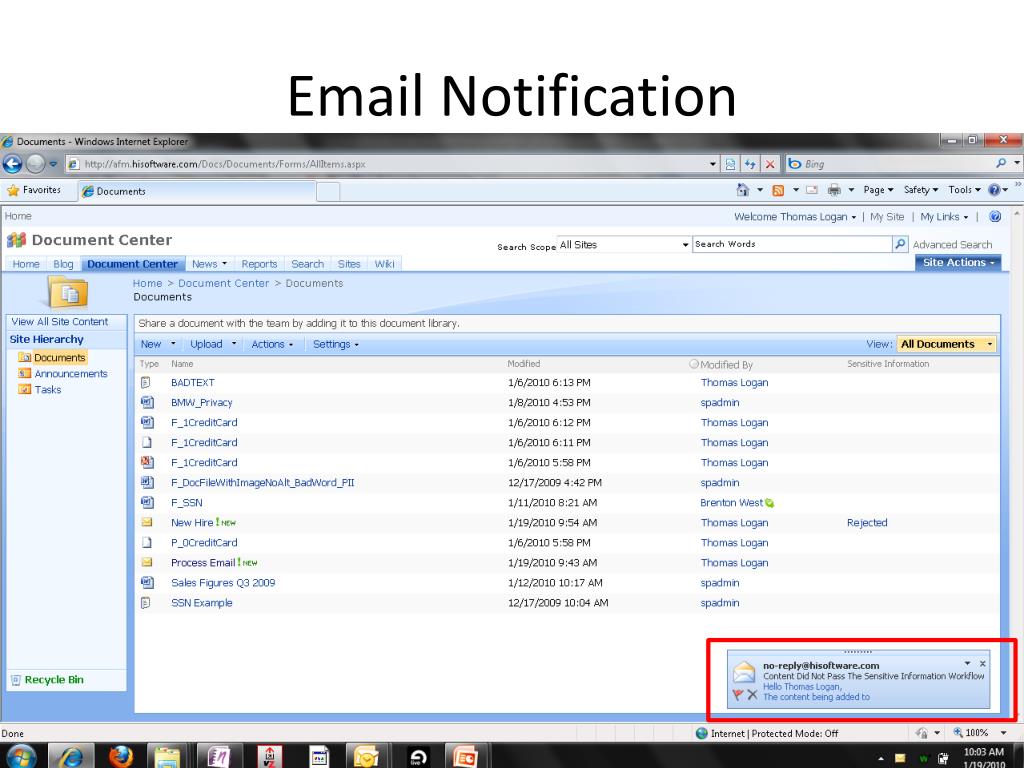Click inside the Search Words input field

tap(790, 244)
